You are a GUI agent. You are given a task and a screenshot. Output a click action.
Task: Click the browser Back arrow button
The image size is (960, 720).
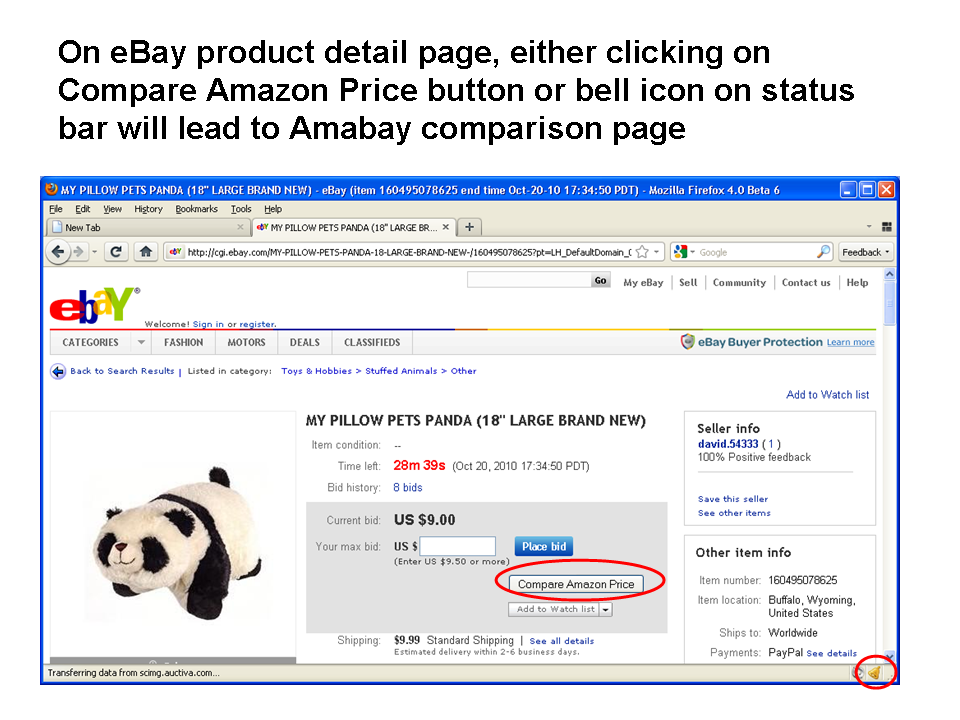pos(59,252)
